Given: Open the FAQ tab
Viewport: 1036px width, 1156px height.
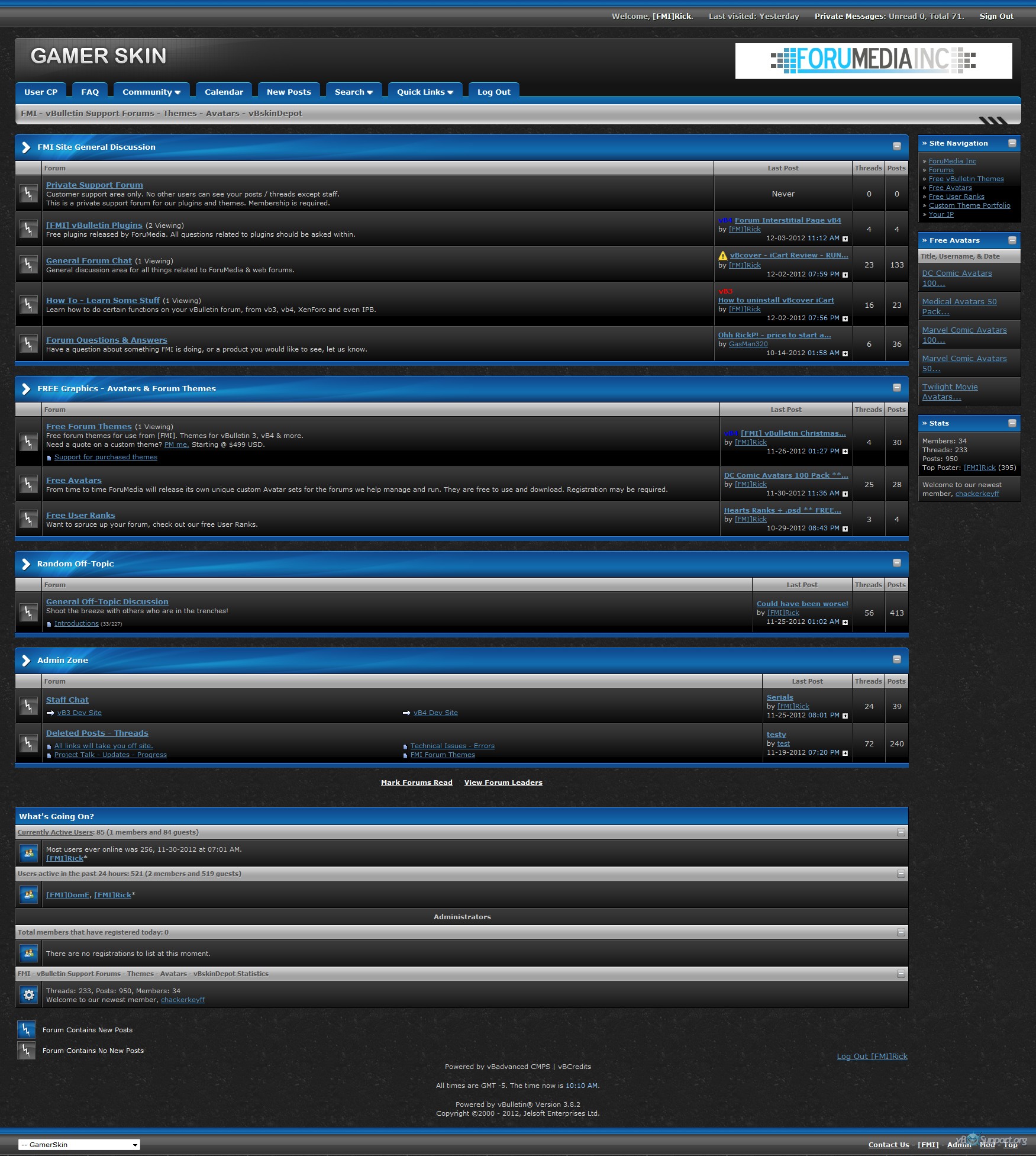Looking at the screenshot, I should 90,92.
